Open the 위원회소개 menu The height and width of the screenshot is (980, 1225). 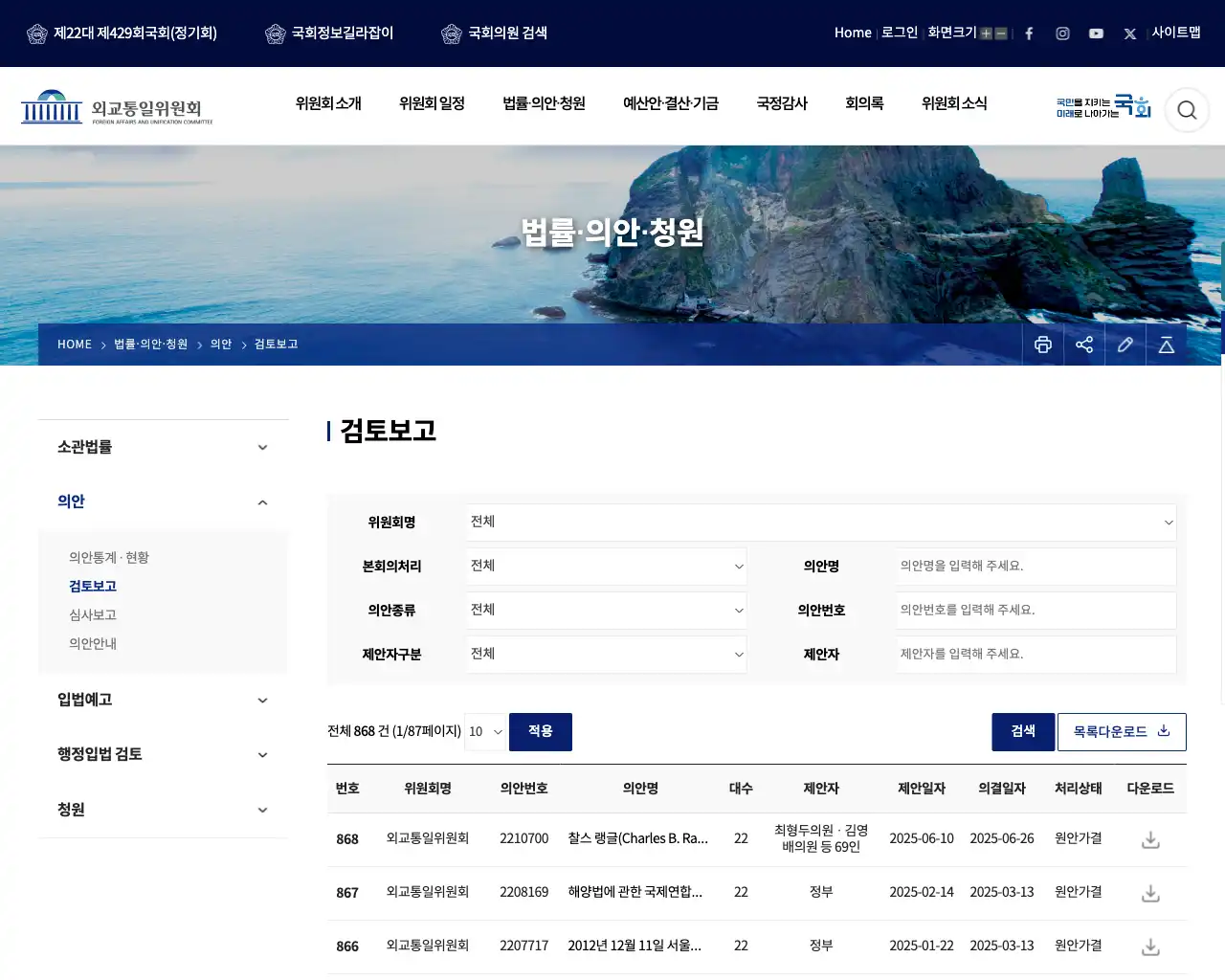tap(328, 103)
